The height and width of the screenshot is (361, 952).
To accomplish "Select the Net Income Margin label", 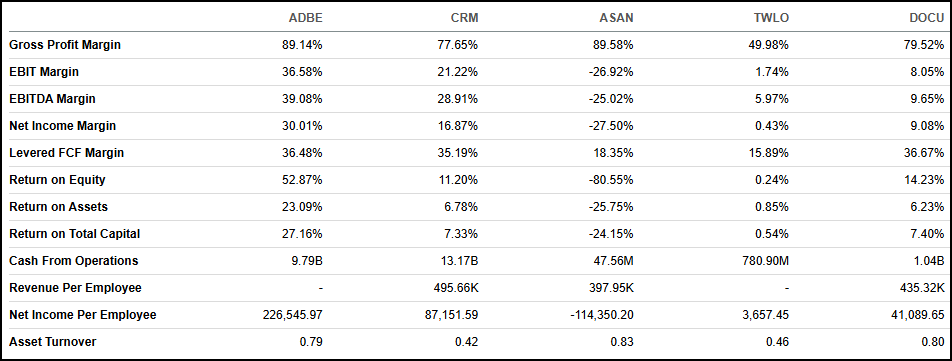I will coord(63,126).
